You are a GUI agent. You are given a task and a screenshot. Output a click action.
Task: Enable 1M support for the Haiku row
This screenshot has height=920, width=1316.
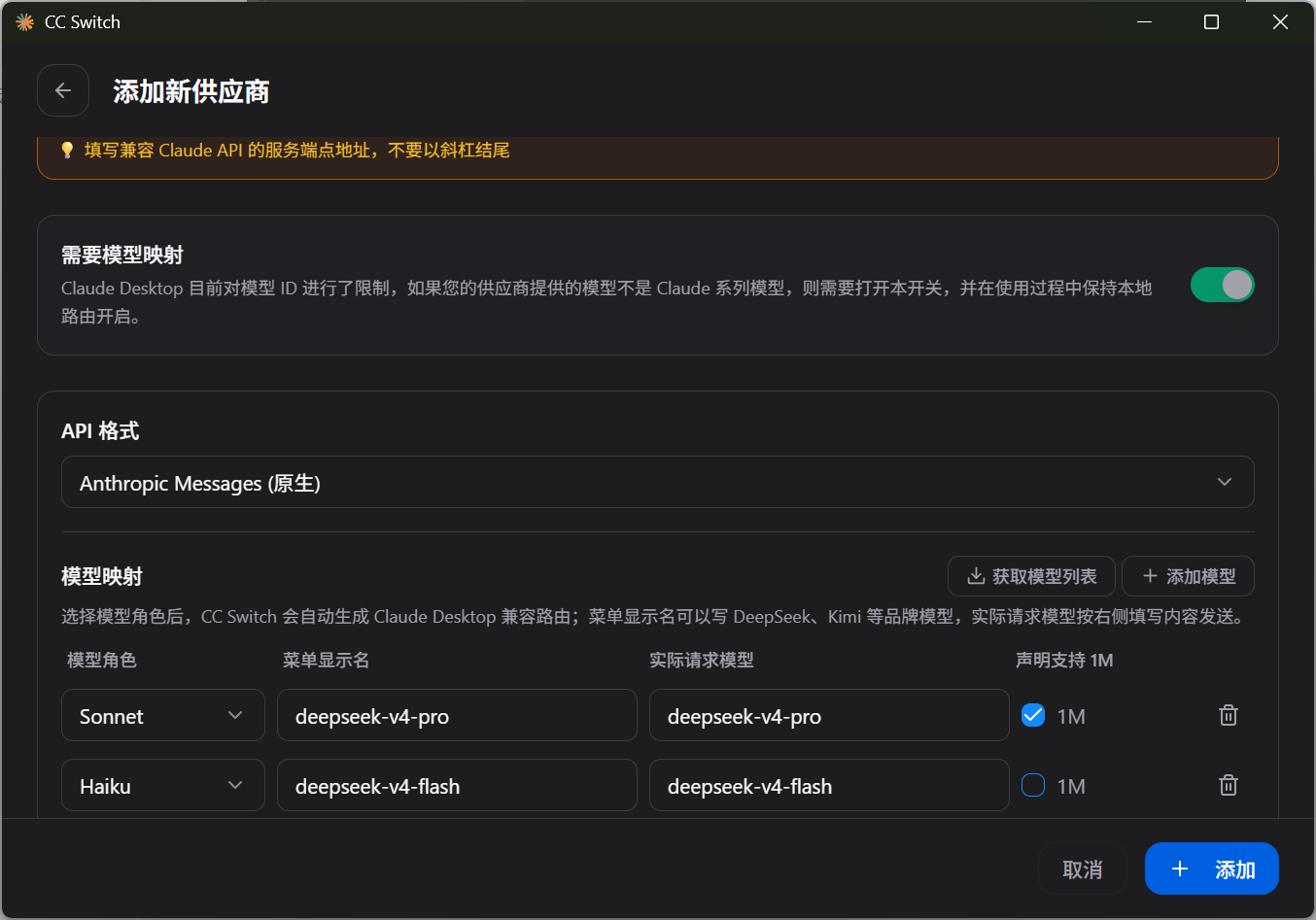point(1033,785)
